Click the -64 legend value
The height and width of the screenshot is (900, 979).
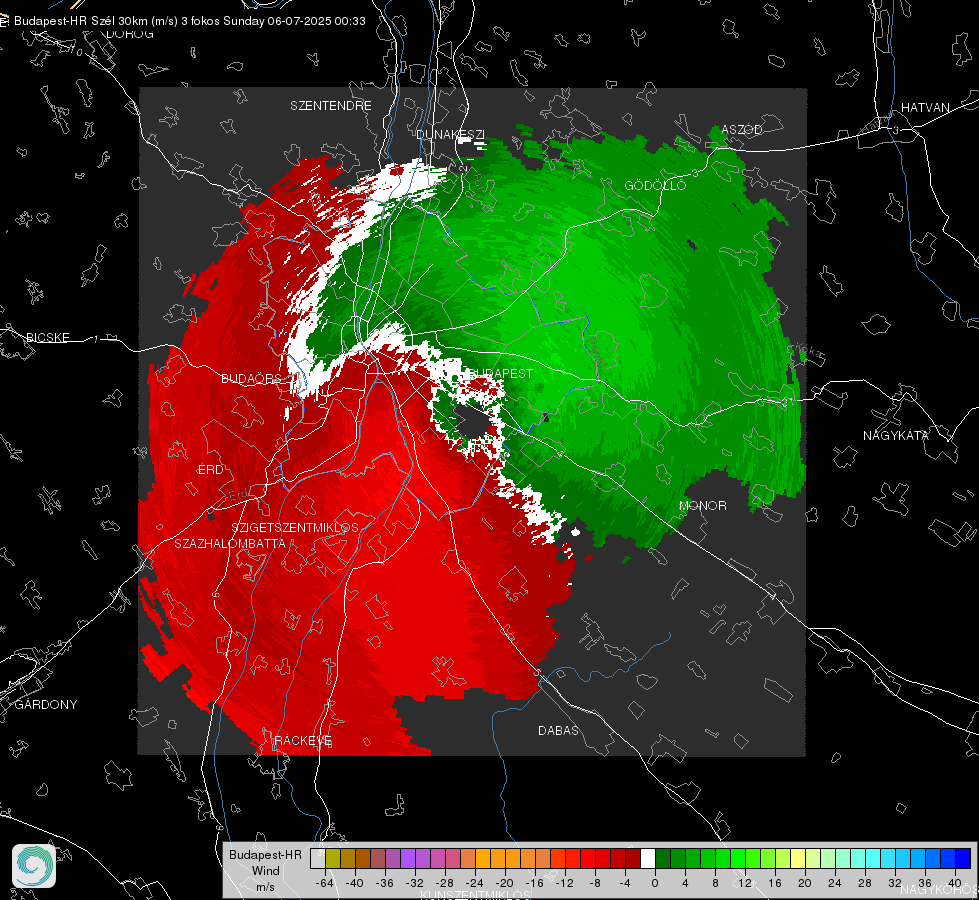pos(325,883)
